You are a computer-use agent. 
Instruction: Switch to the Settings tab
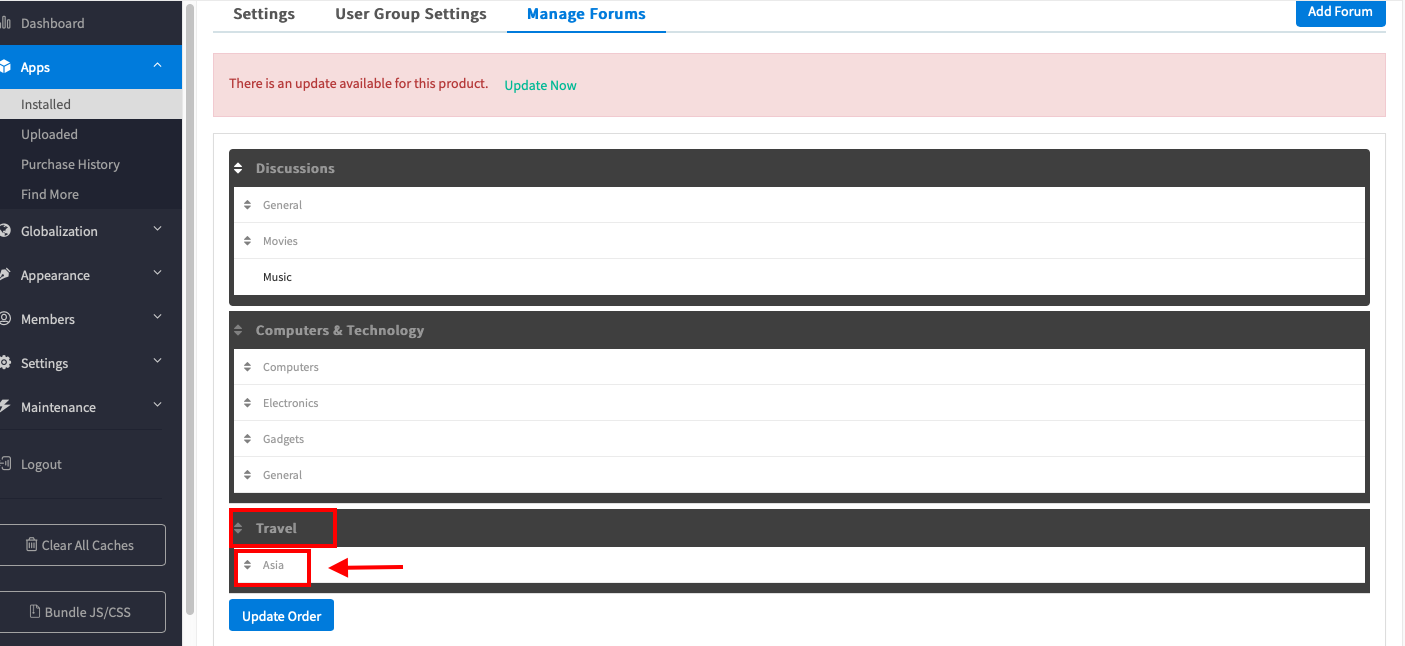tap(264, 14)
